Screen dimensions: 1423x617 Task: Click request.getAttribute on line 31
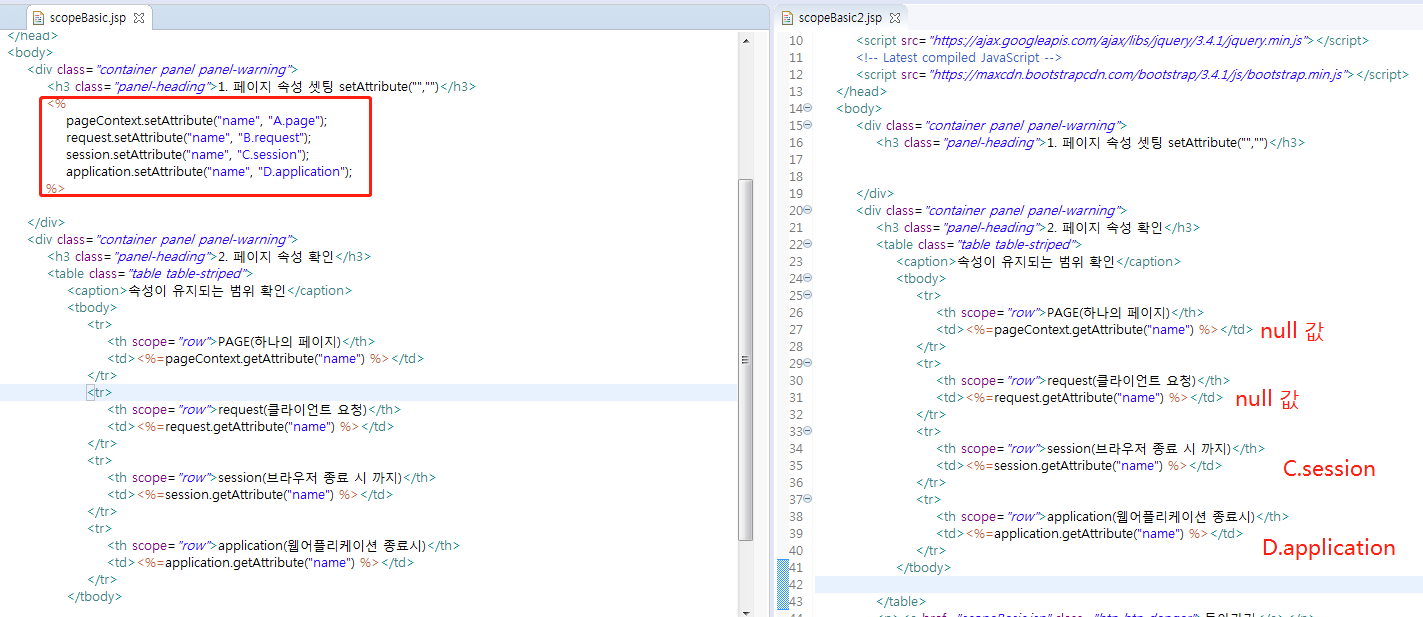point(1080,397)
